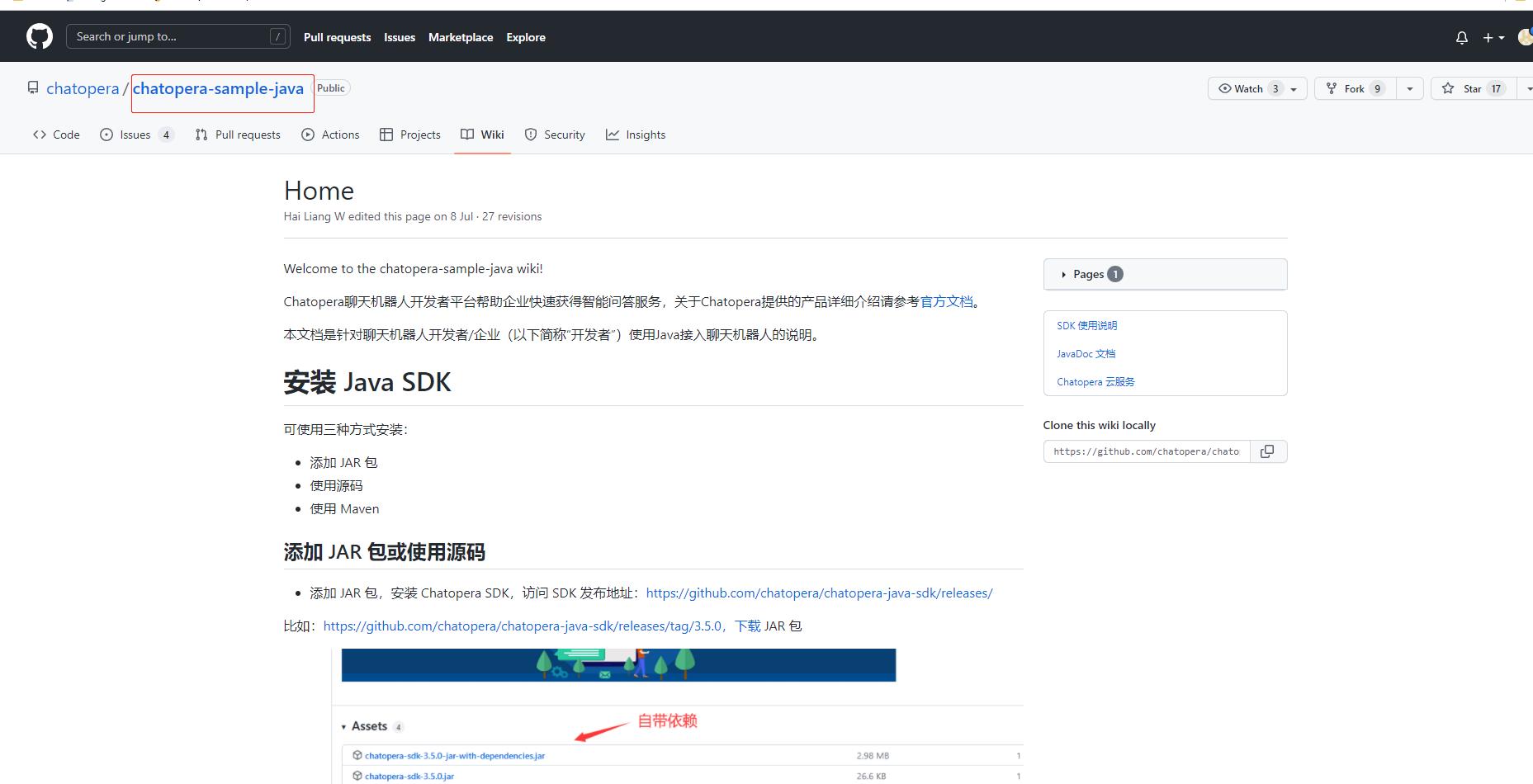Image resolution: width=1533 pixels, height=784 pixels.
Task: Click the copy icon next to clone URL
Action: [x=1268, y=451]
